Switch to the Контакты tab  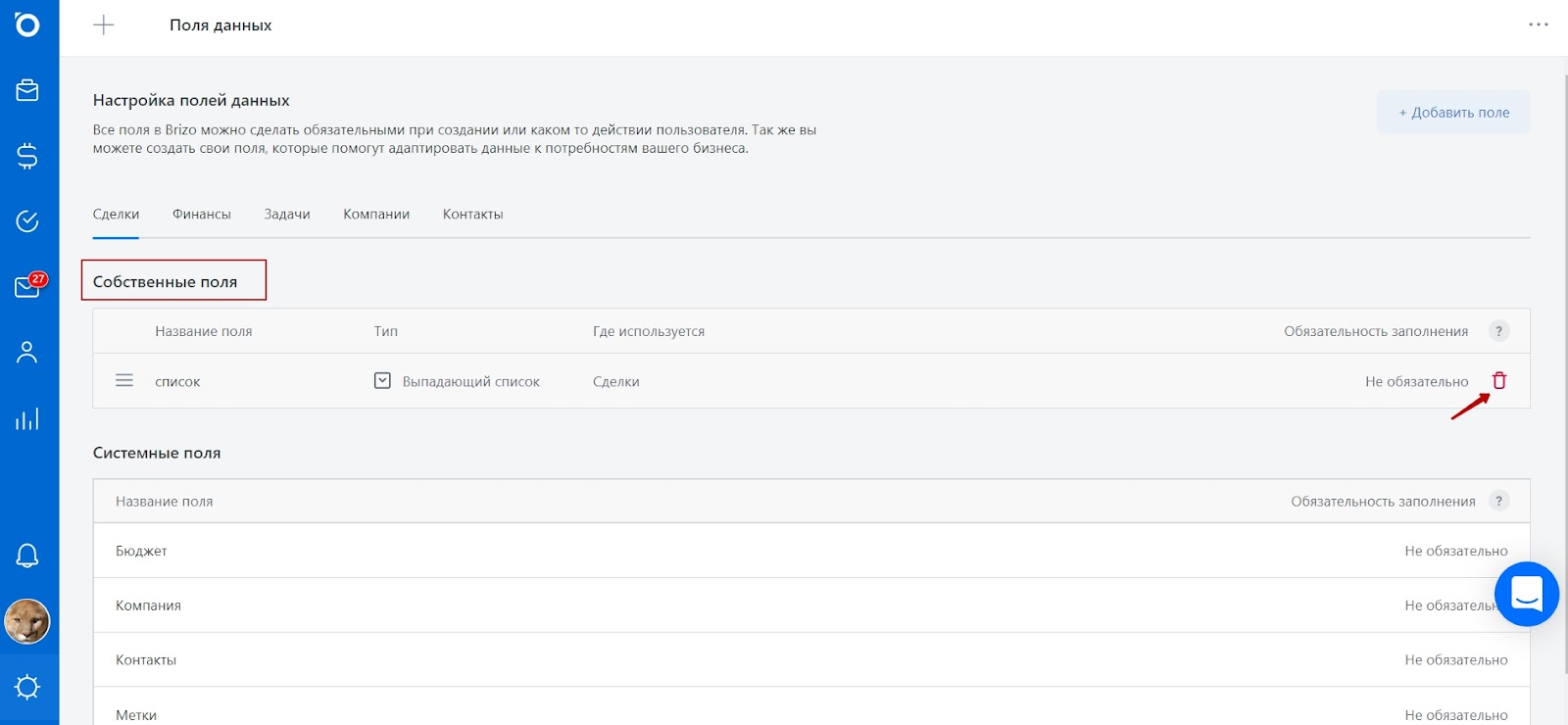click(x=473, y=214)
